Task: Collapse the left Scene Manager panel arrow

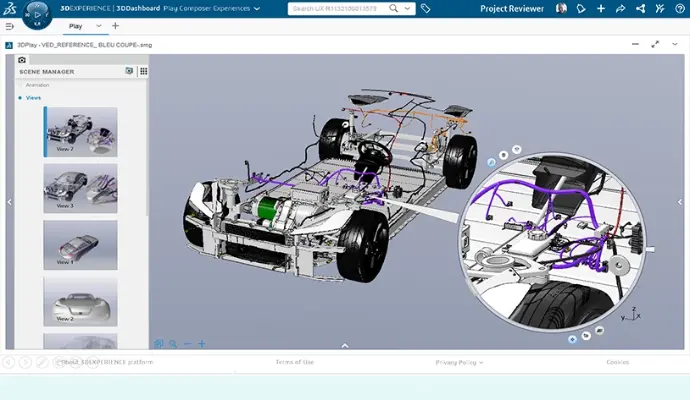Action: click(x=9, y=202)
